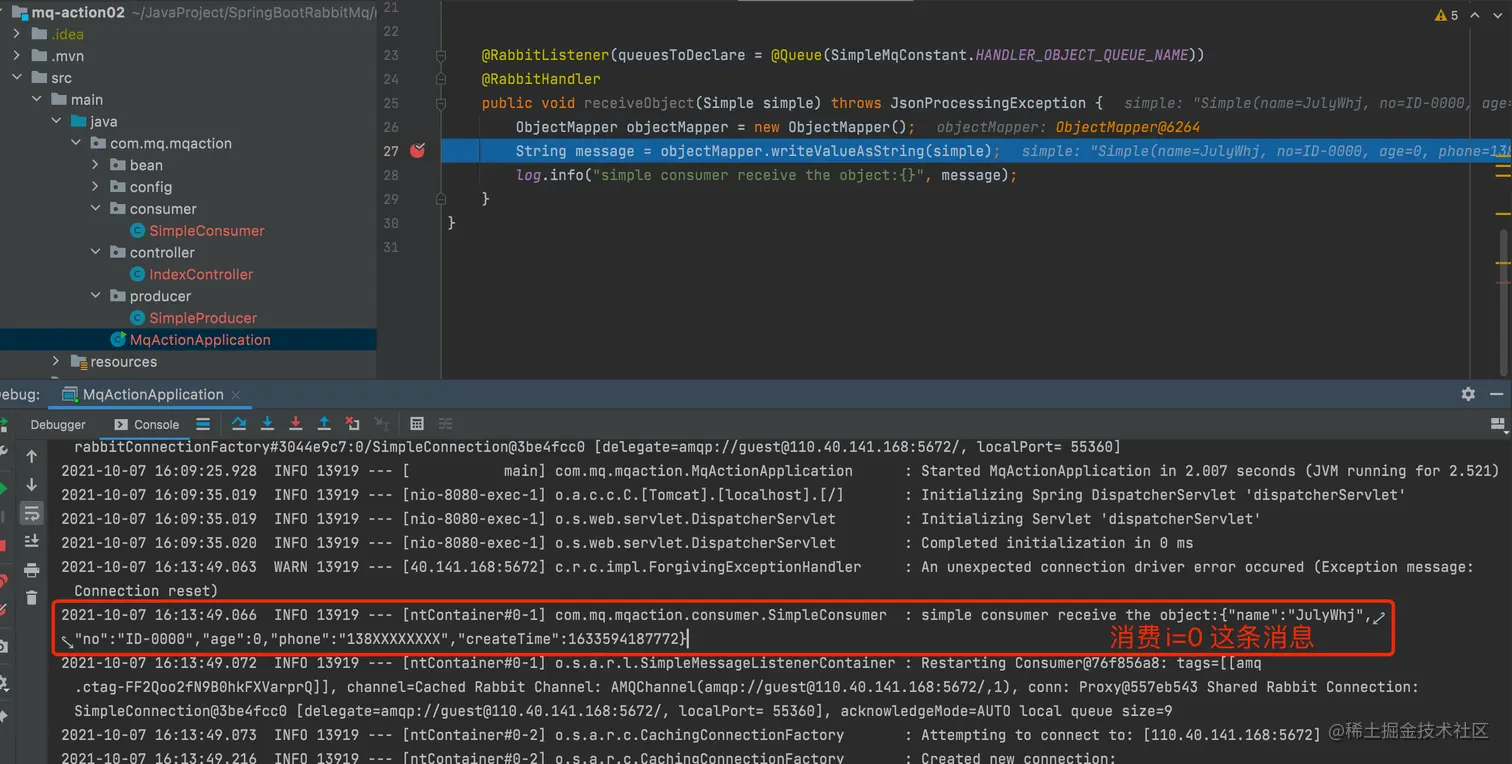Expand the .mvn folder

click(x=17, y=56)
